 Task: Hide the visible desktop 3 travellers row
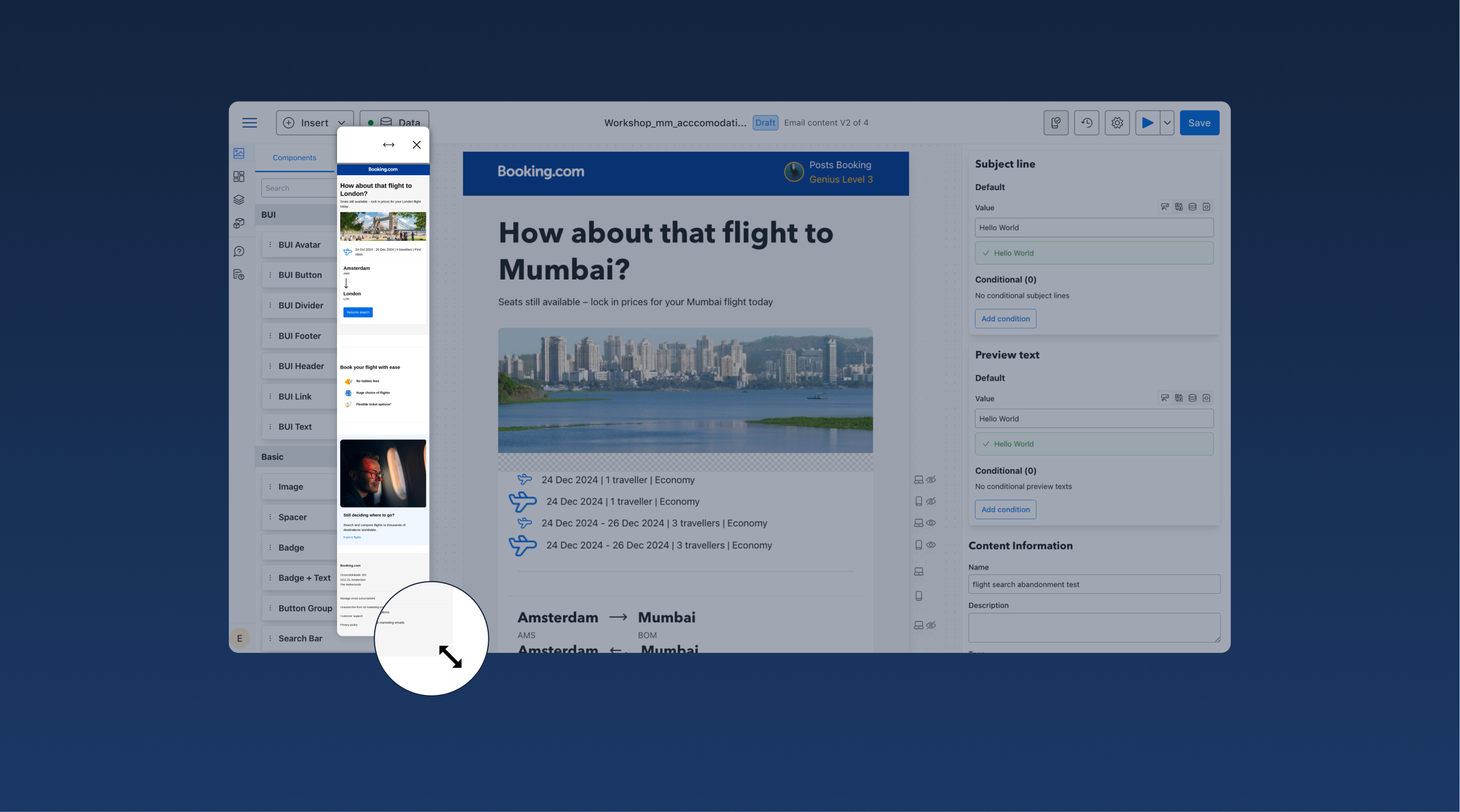931,523
